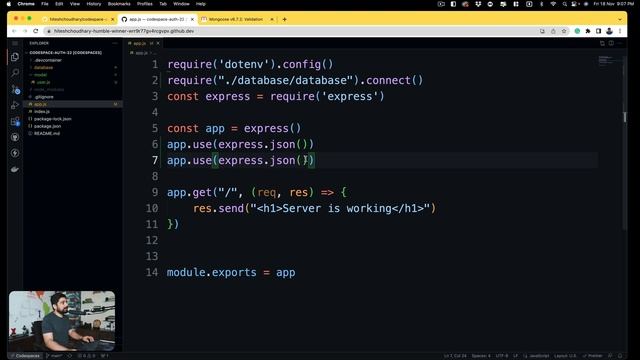Expand the .devcontainer folder

[x=48, y=60]
